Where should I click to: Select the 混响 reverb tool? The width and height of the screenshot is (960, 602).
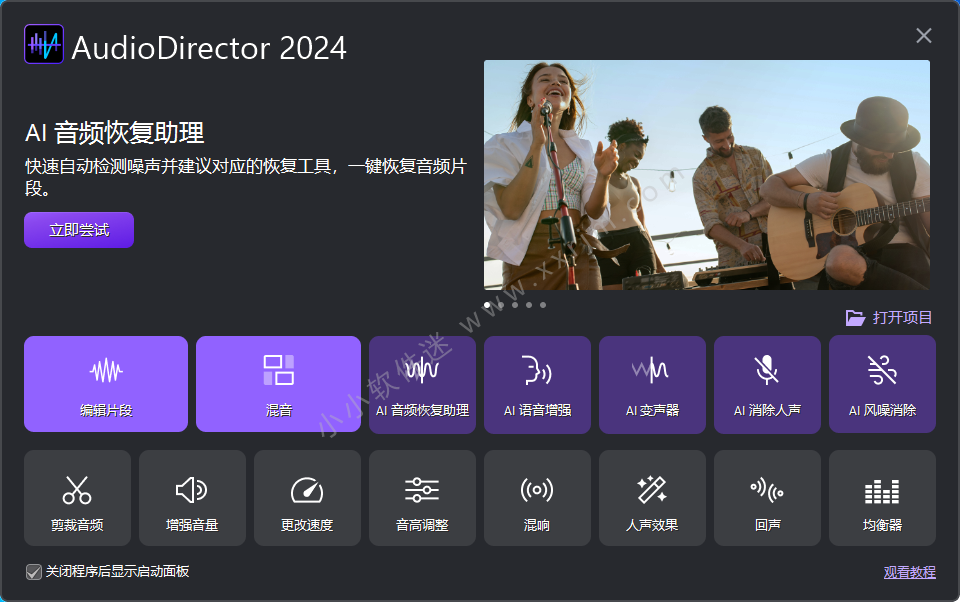click(x=537, y=497)
